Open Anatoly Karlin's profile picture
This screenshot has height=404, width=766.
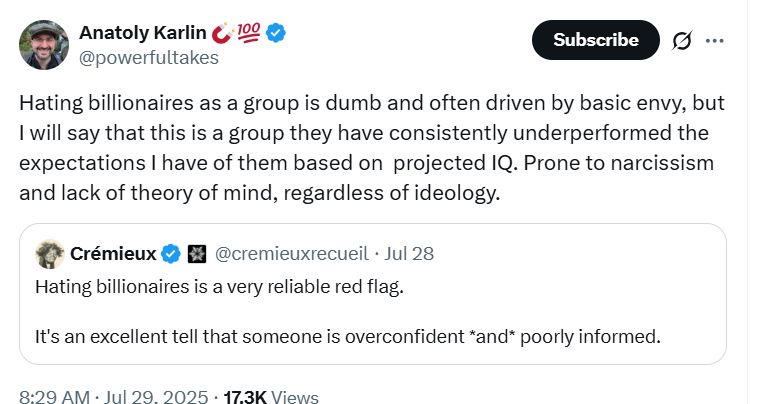(x=44, y=45)
